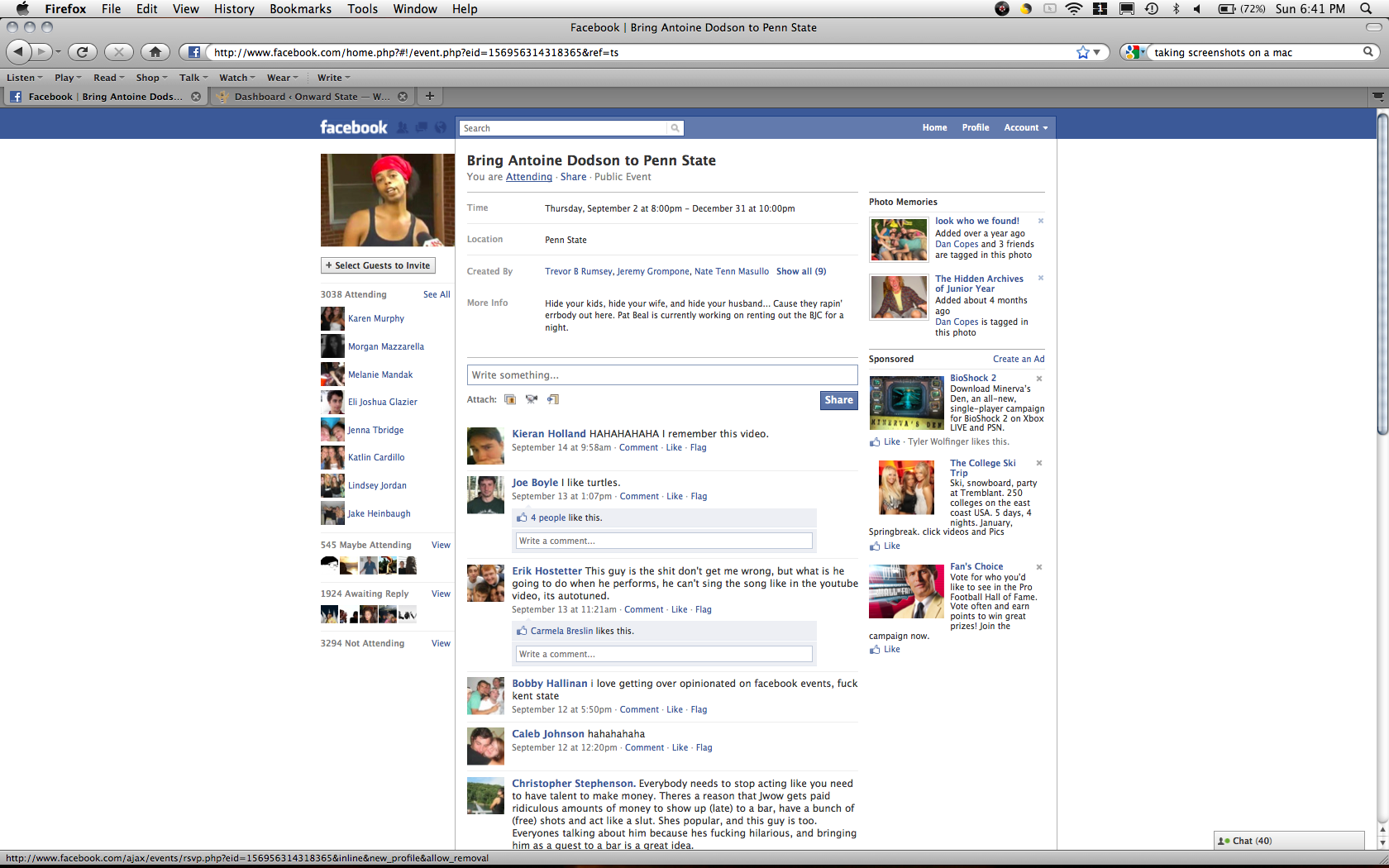Open BioShock 2 ad thumbnail
The height and width of the screenshot is (868, 1389).
pyautogui.click(x=906, y=403)
